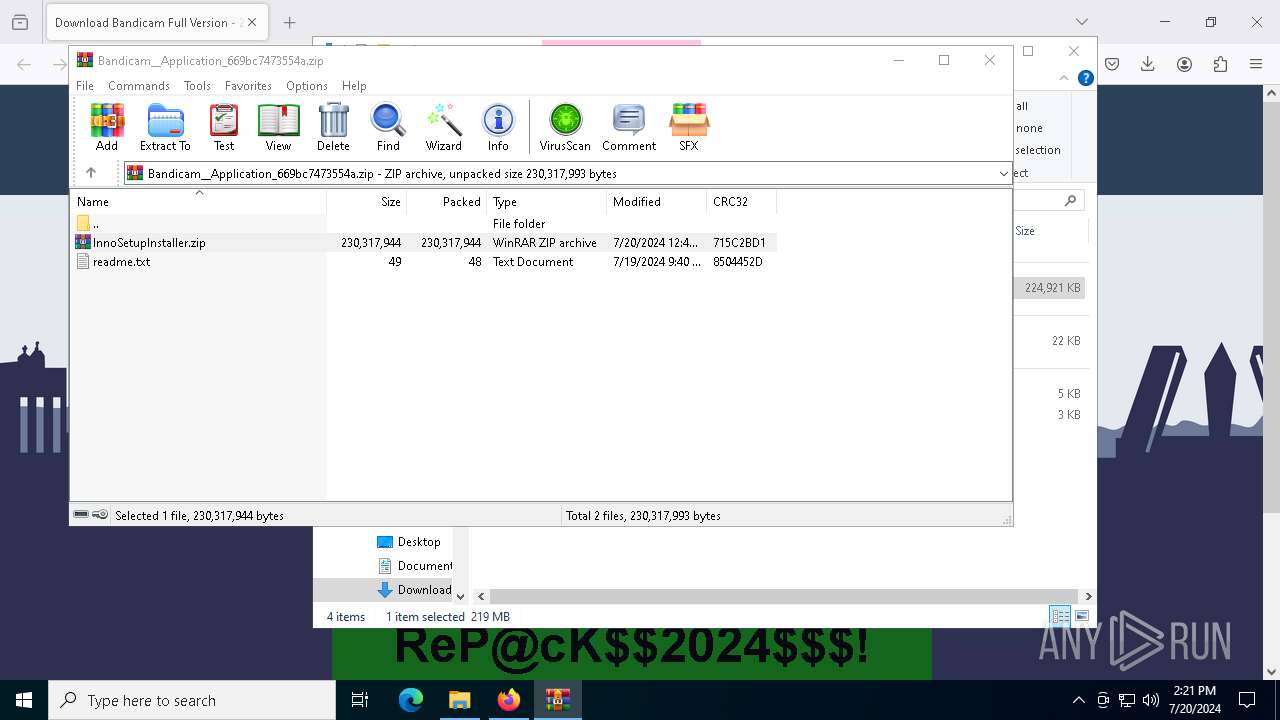Open the Comment tool
This screenshot has height=720, width=1280.
(629, 127)
